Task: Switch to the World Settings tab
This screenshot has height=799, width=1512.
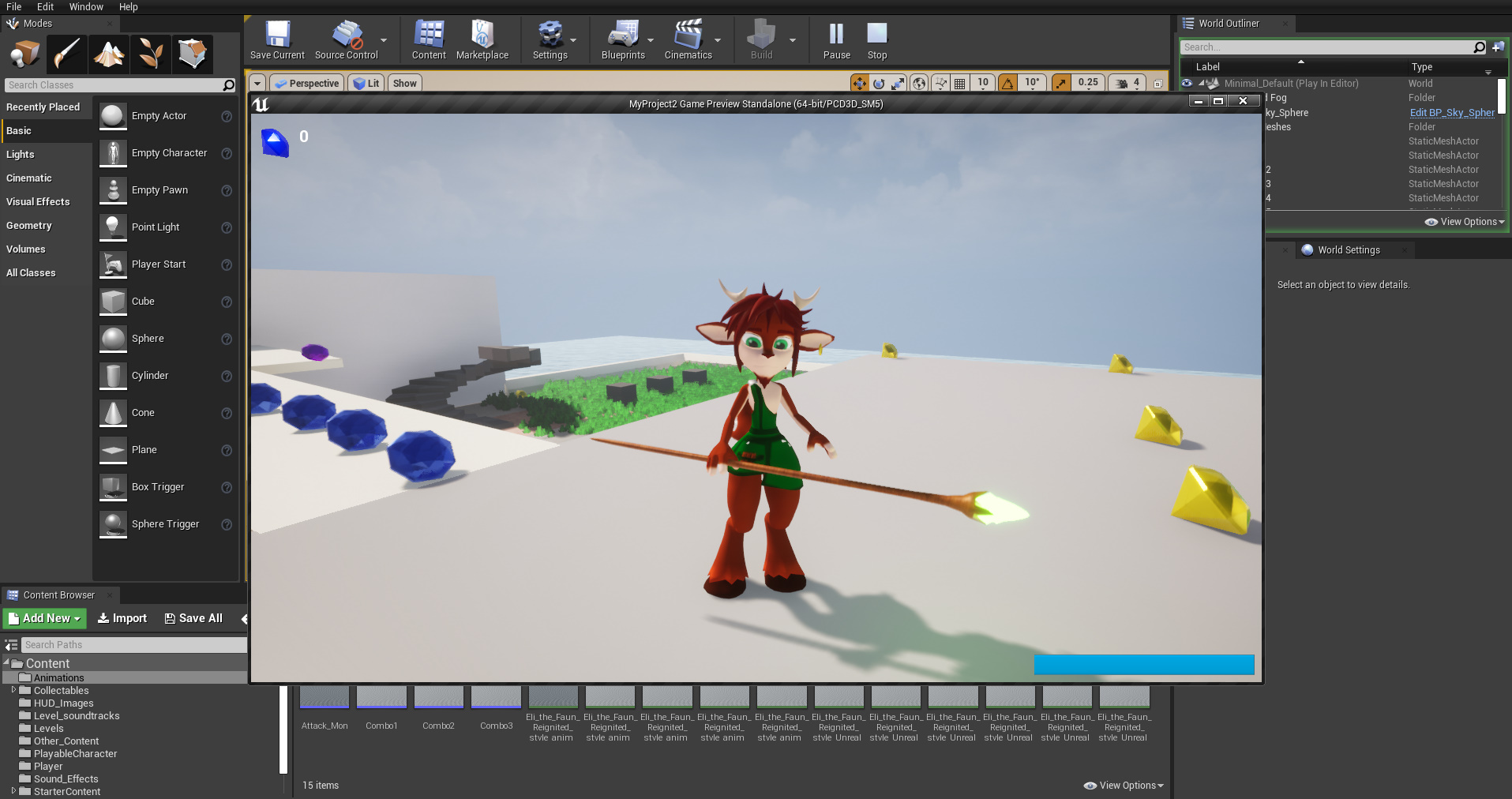Action: pyautogui.click(x=1349, y=250)
